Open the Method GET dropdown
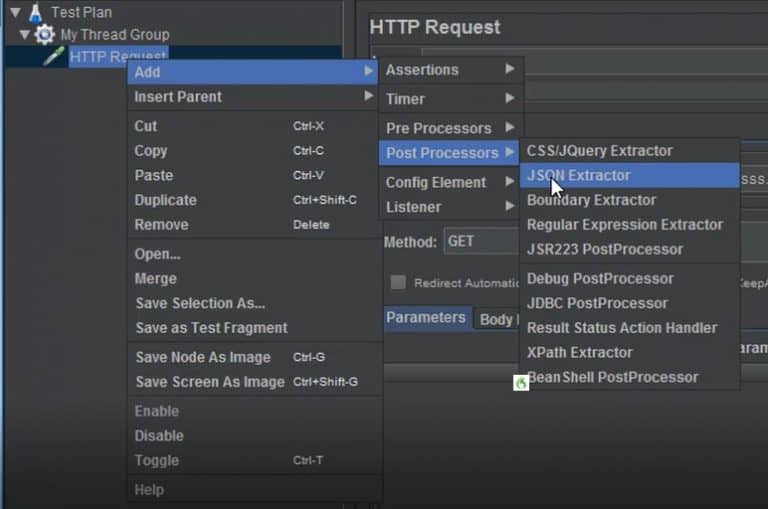Screen dimensions: 768x509 click(481, 241)
